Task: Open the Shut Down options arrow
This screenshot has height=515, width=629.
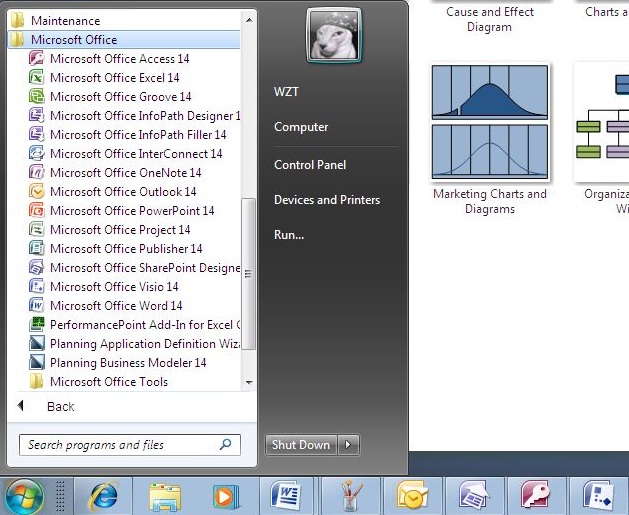Action: point(348,445)
